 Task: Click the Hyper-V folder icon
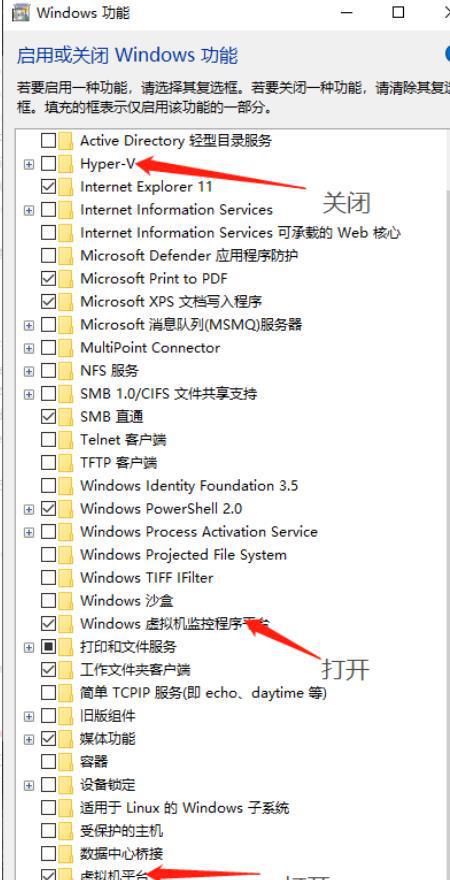pos(66,163)
